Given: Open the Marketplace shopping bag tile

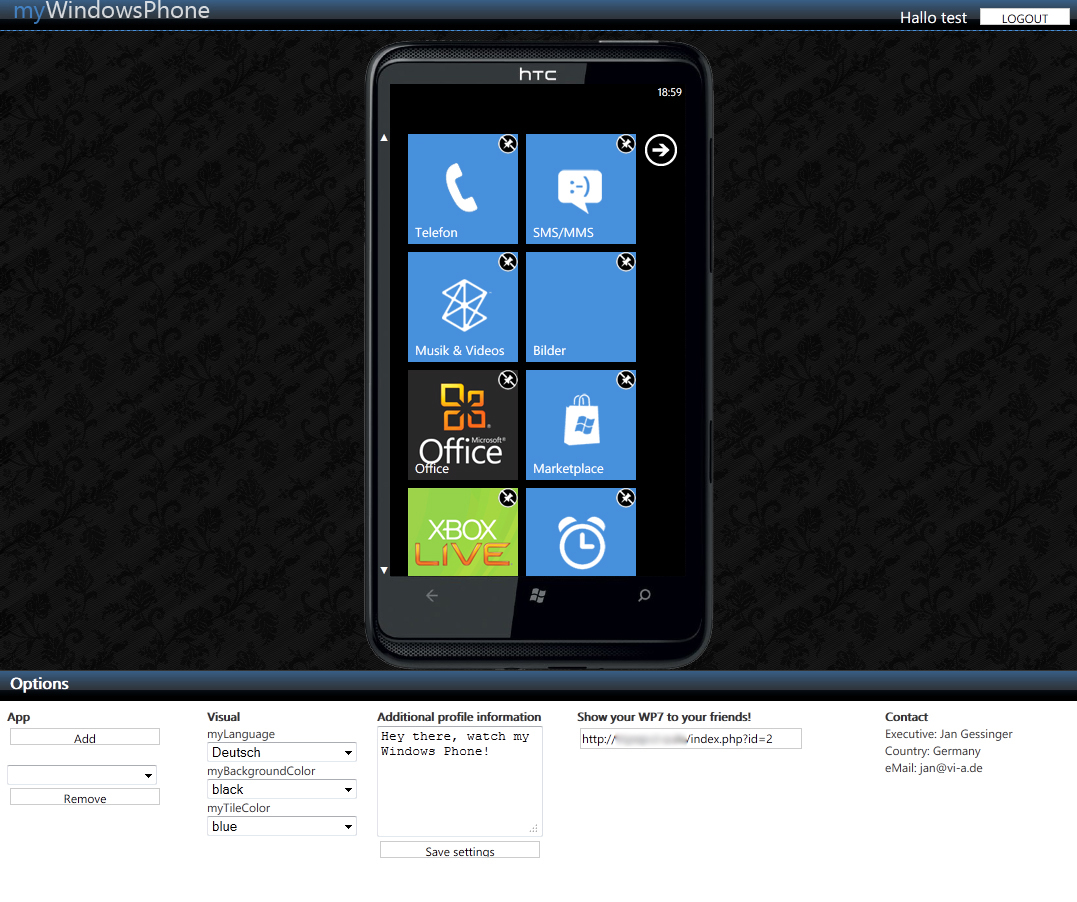Looking at the screenshot, I should coord(580,425).
